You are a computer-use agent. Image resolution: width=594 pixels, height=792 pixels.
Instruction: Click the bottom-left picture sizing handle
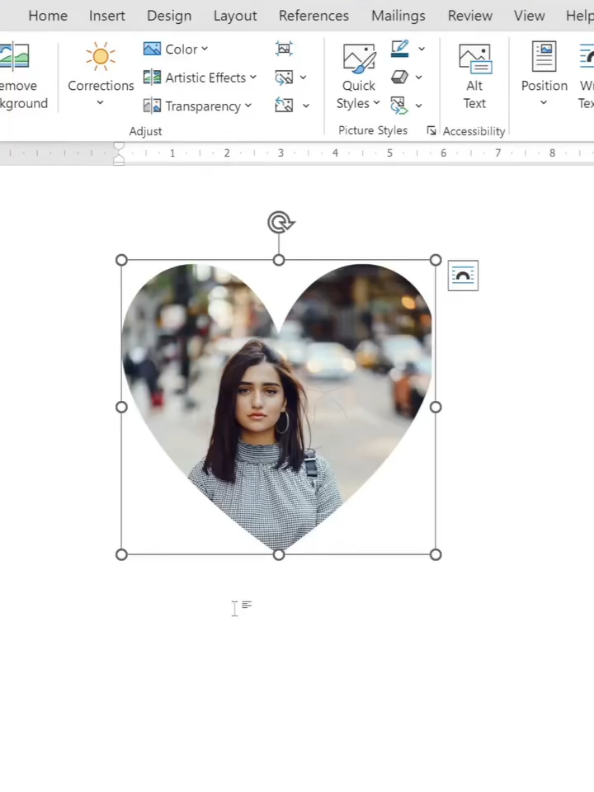coord(121,555)
